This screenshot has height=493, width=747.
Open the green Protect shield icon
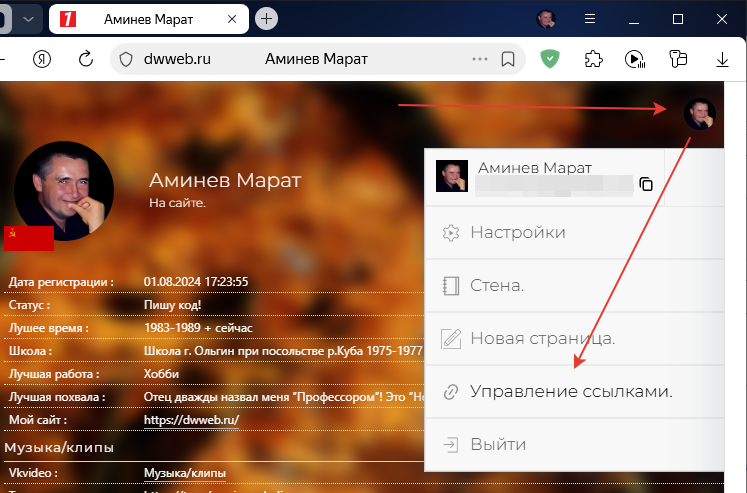tap(549, 59)
